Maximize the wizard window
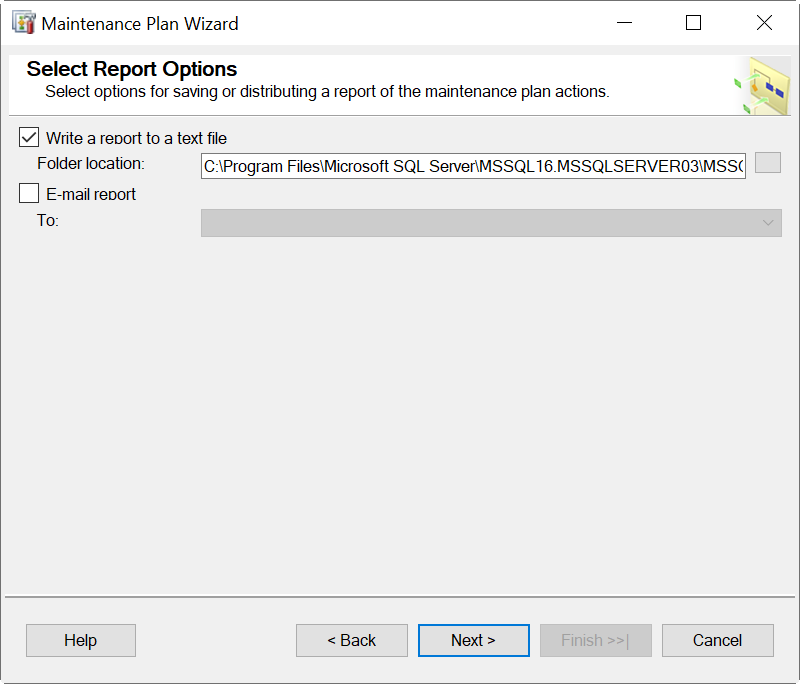Screen dimensions: 800x684 click(x=693, y=21)
